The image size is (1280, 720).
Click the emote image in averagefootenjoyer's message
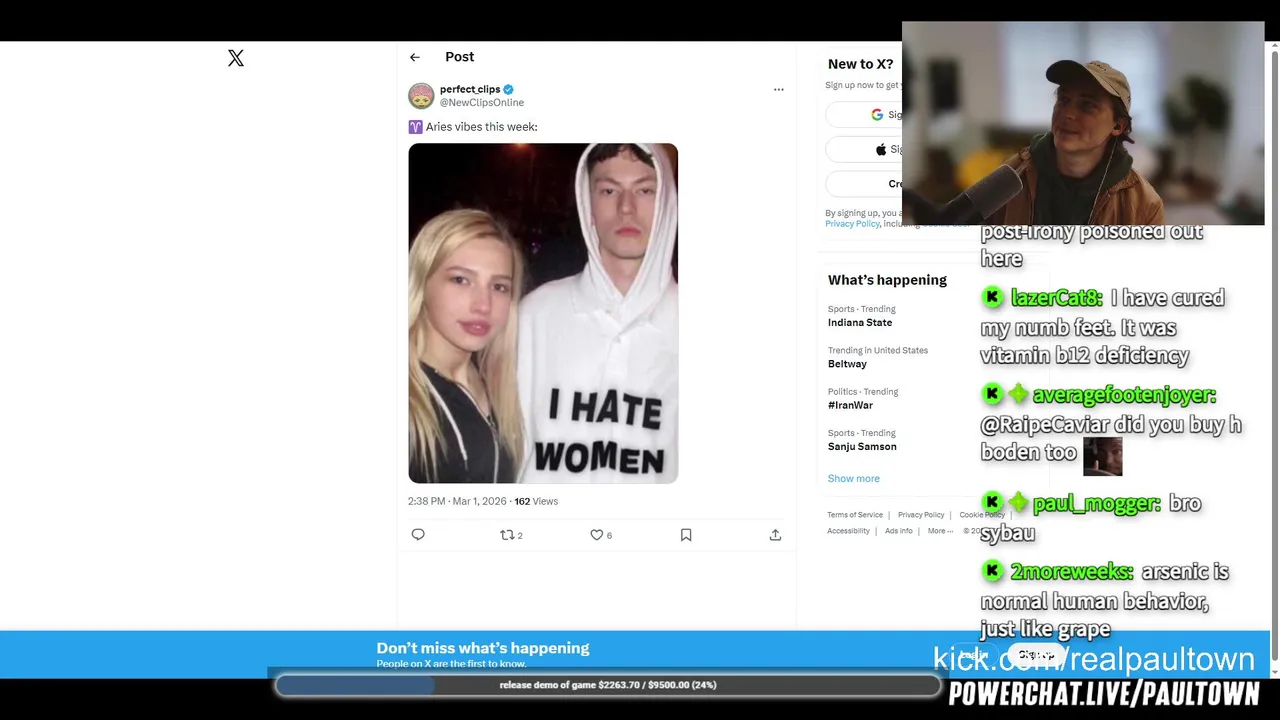click(x=1103, y=457)
